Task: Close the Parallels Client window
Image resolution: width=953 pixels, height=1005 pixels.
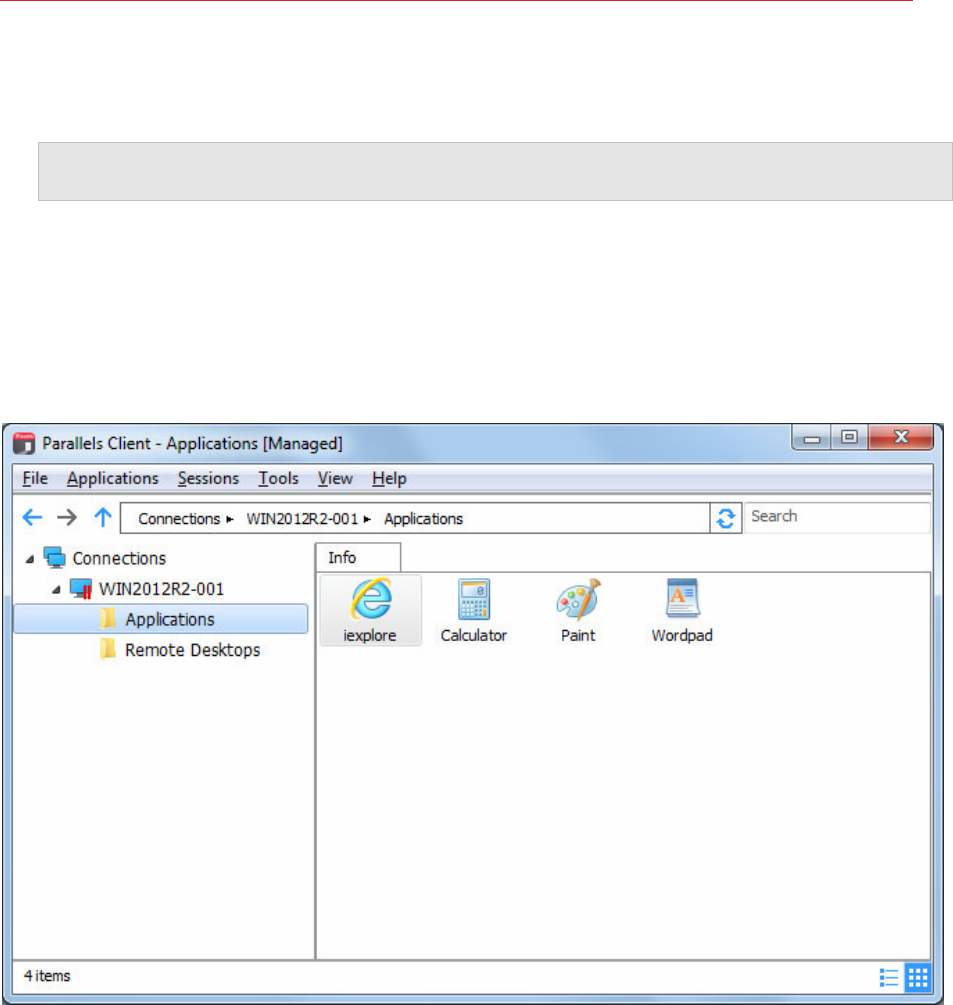Action: 900,438
